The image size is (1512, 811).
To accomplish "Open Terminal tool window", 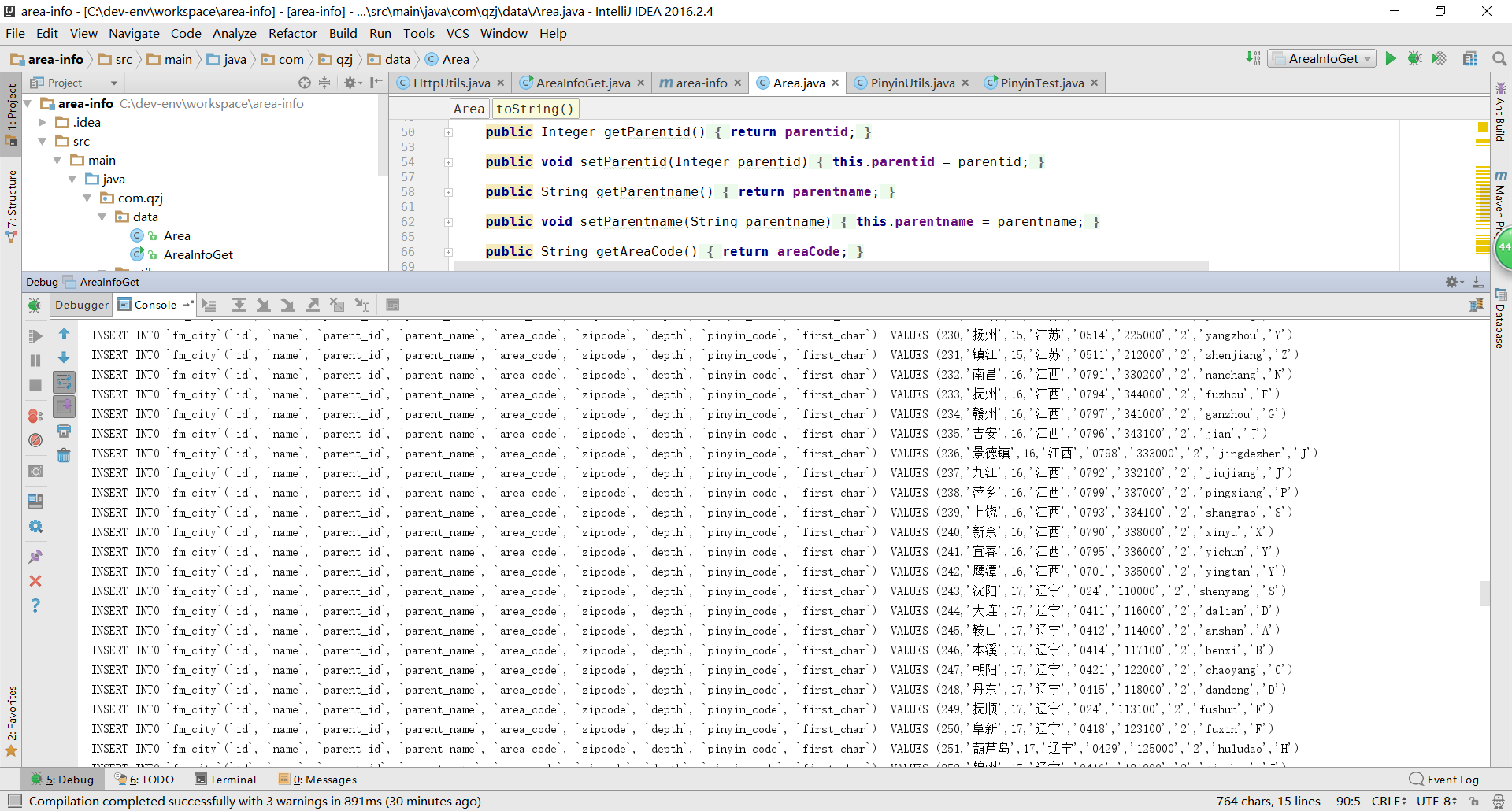I will coord(226,780).
